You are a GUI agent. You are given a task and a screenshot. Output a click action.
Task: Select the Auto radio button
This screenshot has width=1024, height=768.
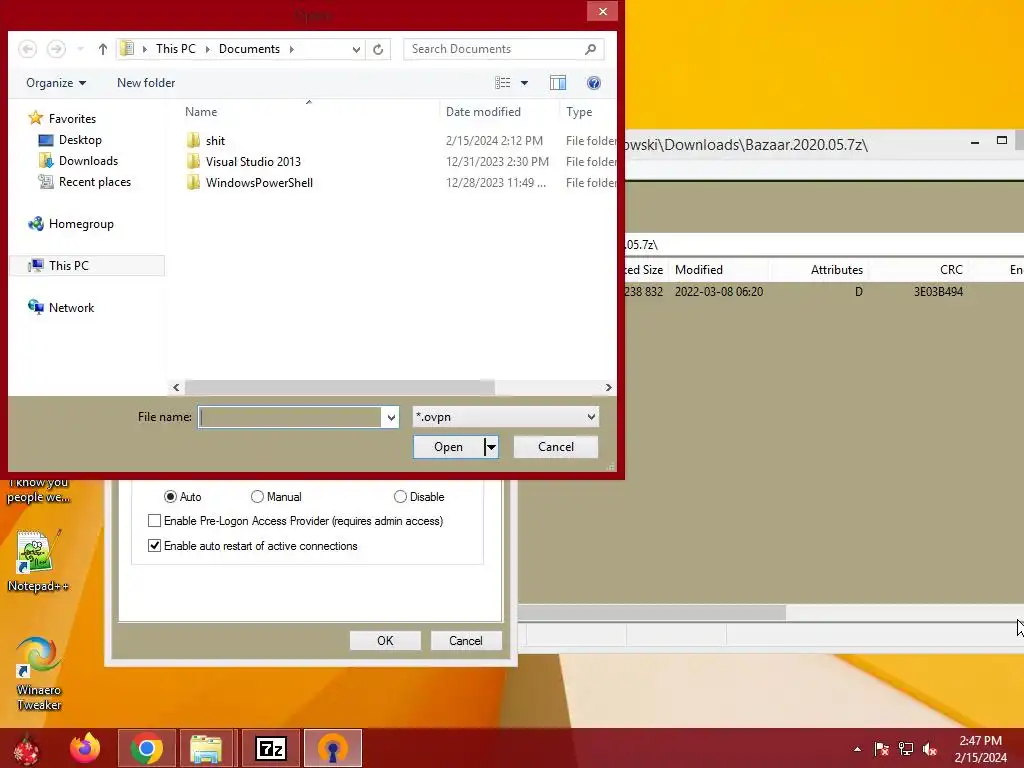[x=170, y=497]
